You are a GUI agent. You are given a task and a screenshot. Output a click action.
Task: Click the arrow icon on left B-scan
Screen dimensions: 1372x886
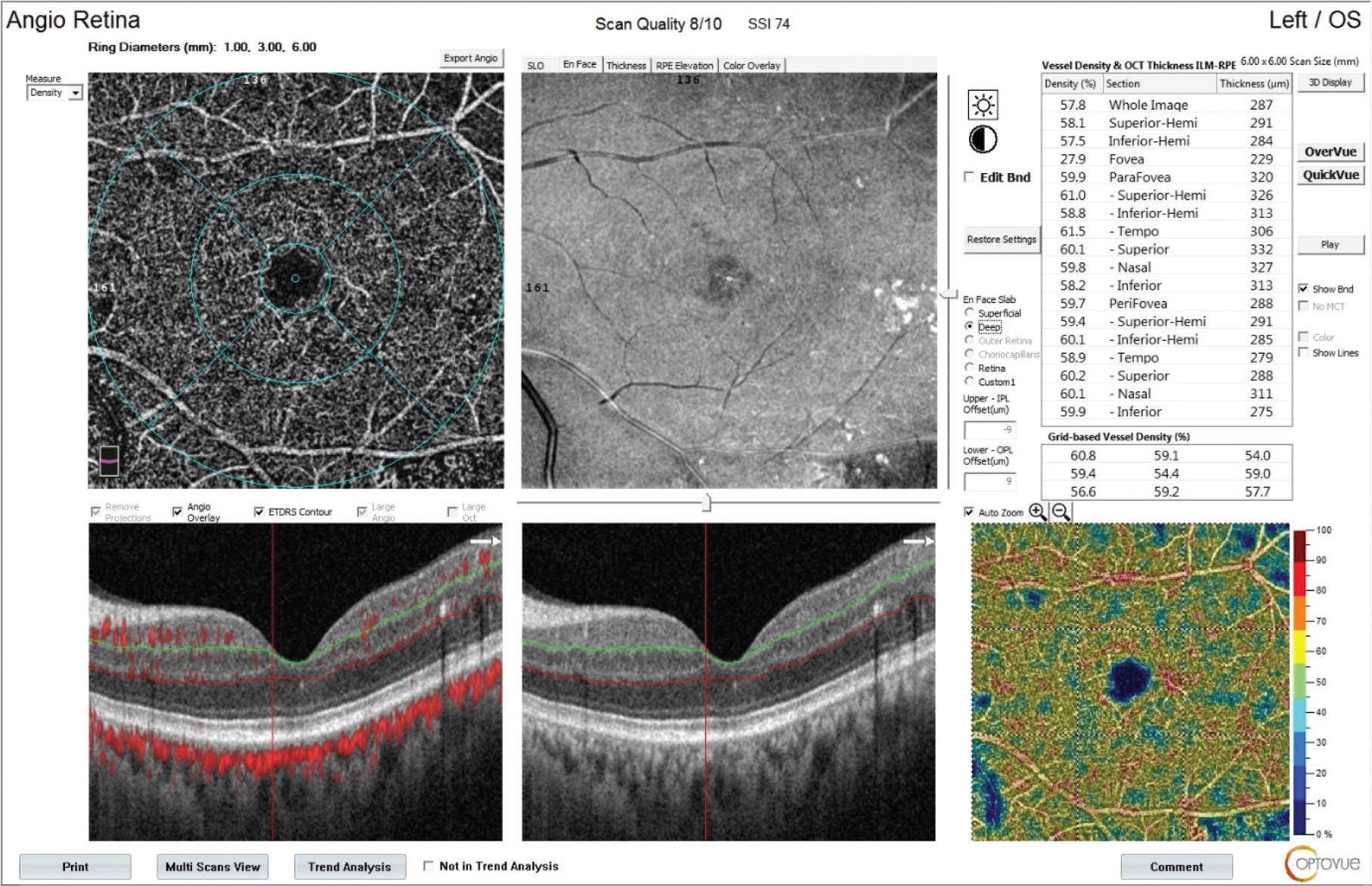485,541
